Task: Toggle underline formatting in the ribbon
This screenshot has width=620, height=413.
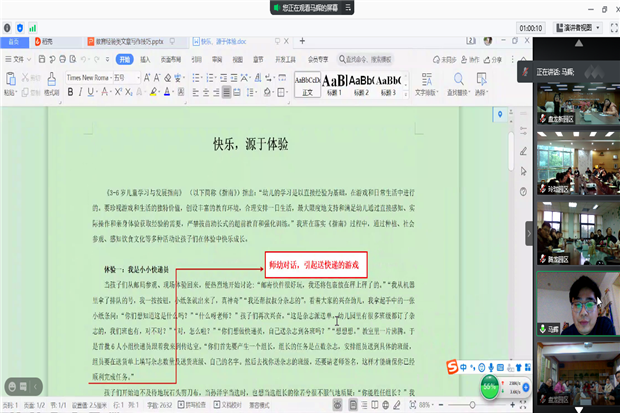Action: [92, 92]
